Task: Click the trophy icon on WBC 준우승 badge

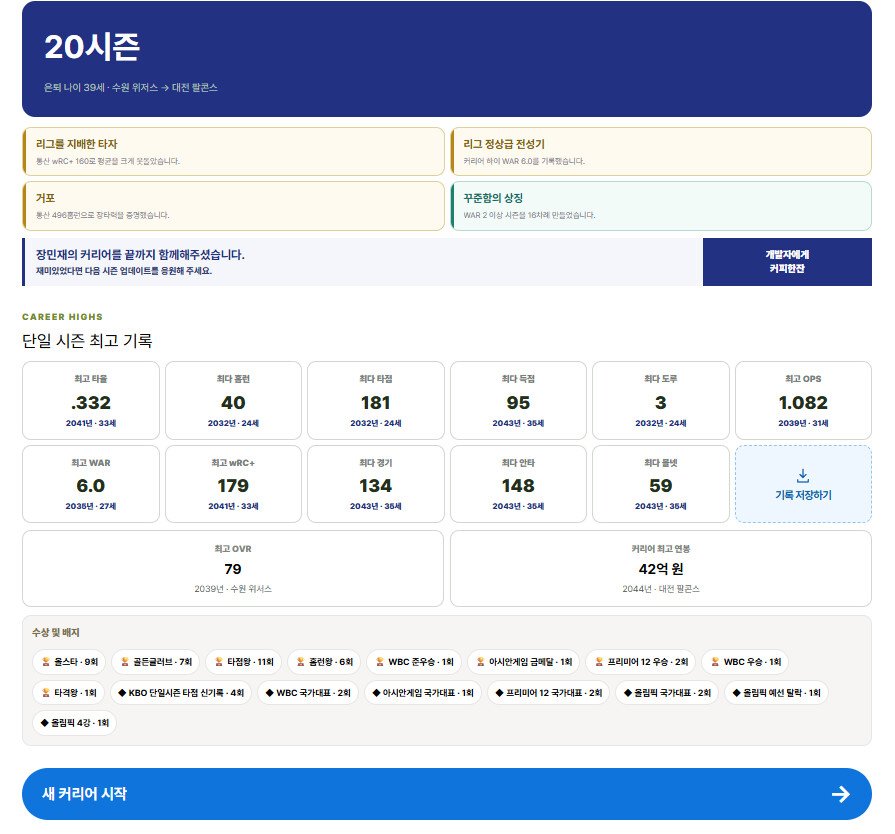Action: point(380,662)
